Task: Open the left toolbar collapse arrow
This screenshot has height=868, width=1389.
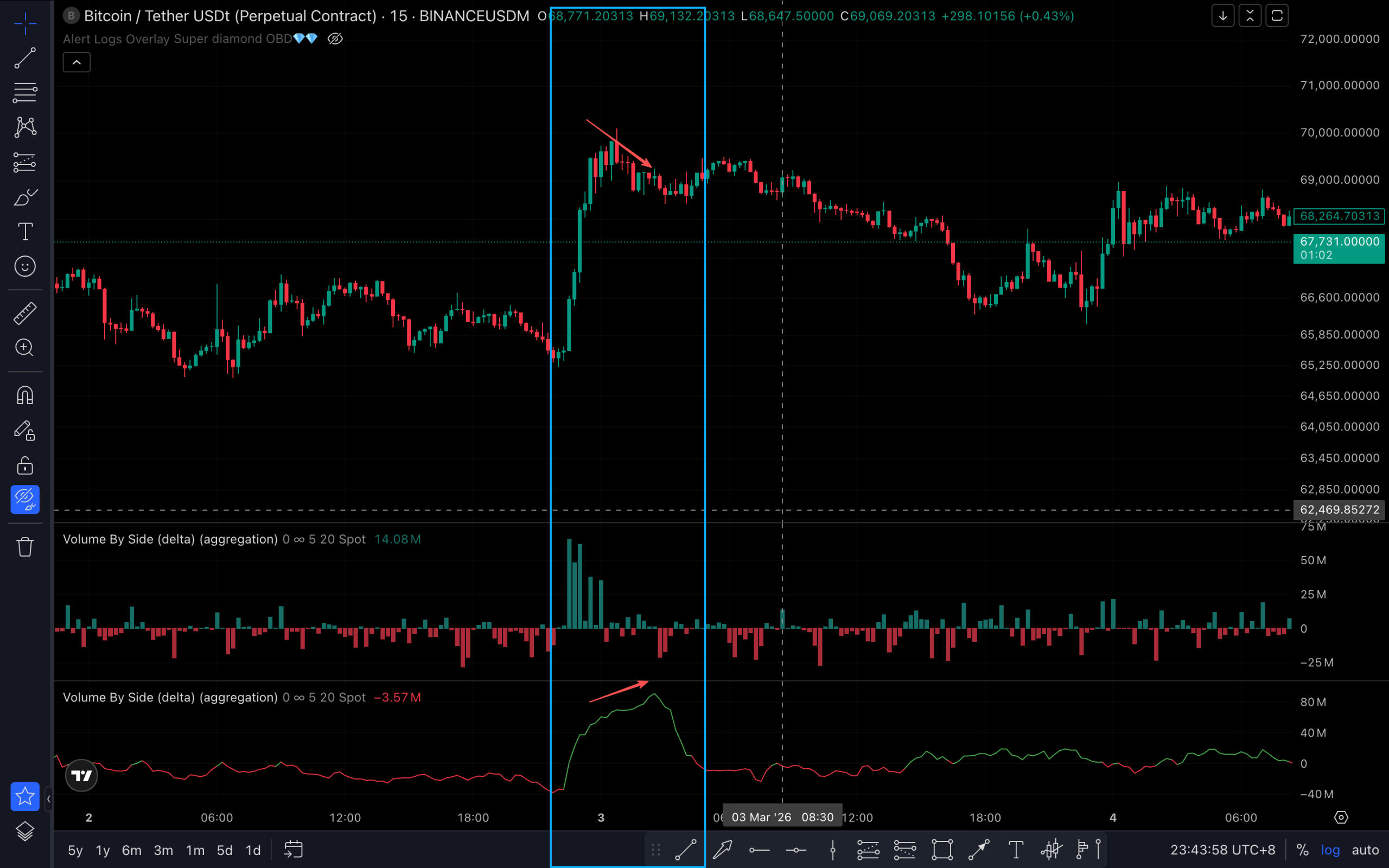Action: [x=49, y=799]
